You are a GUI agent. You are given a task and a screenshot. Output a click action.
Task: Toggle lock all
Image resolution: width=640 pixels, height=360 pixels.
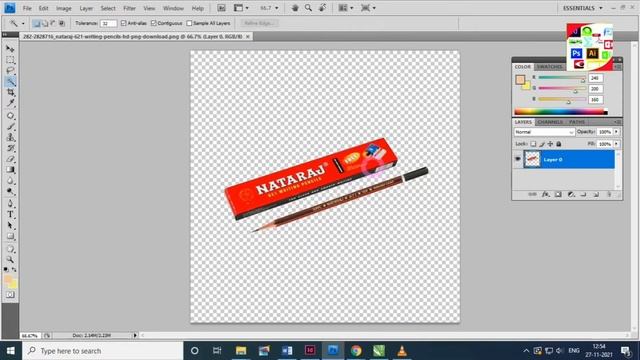click(559, 144)
